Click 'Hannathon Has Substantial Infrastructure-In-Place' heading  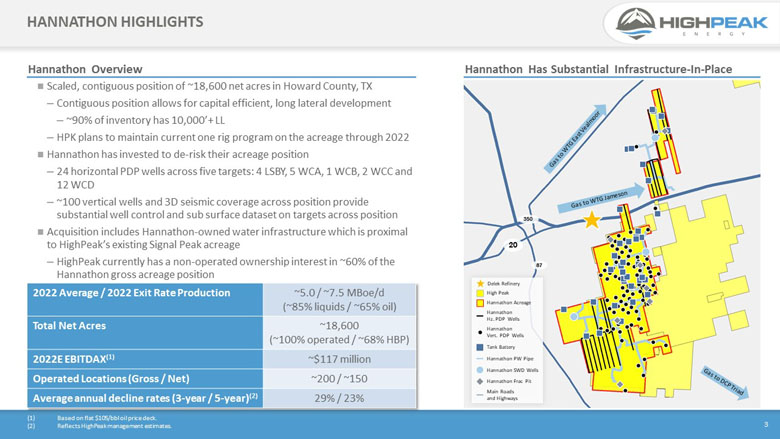tap(598, 69)
